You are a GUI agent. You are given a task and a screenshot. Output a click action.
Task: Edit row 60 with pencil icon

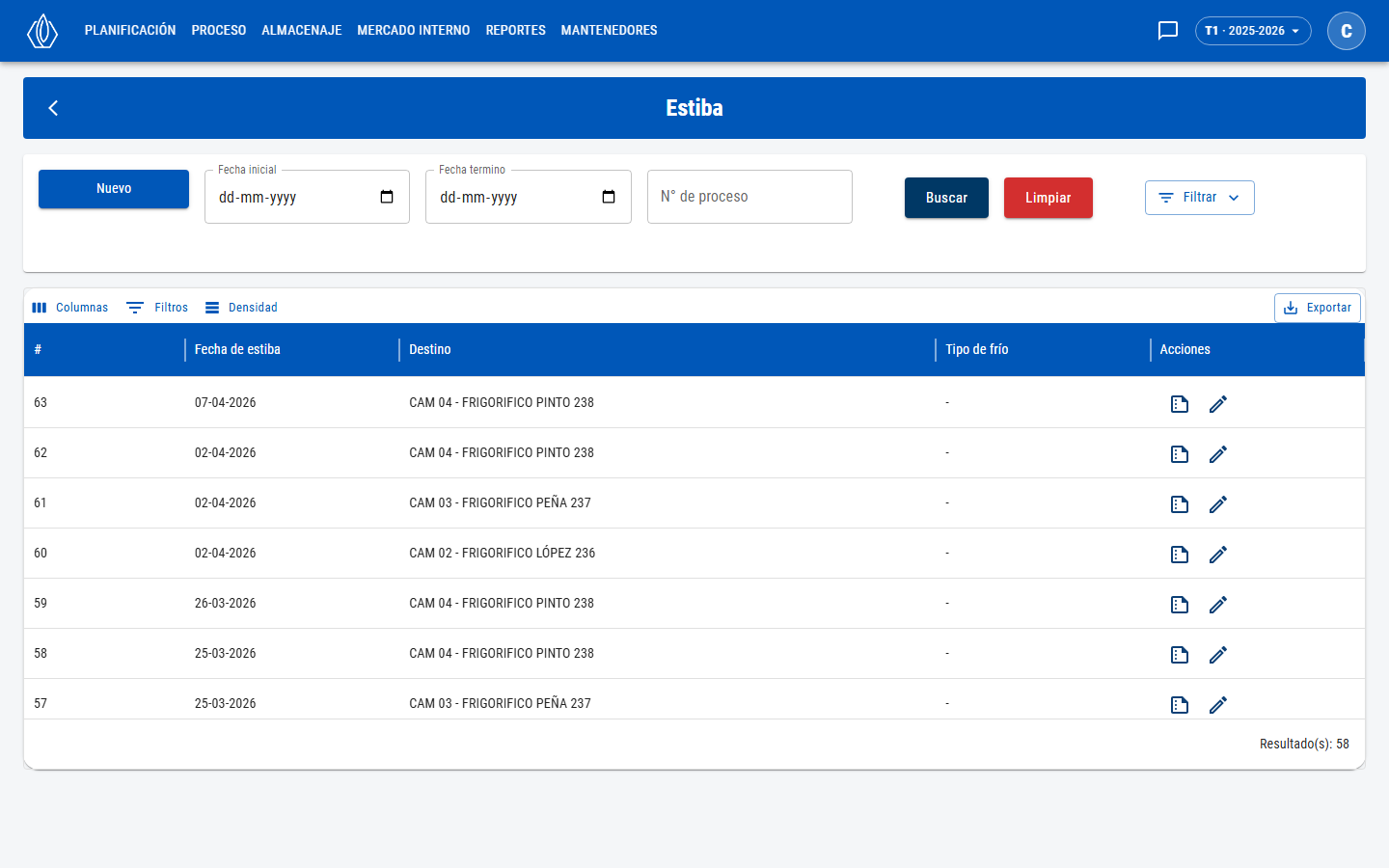click(x=1218, y=555)
